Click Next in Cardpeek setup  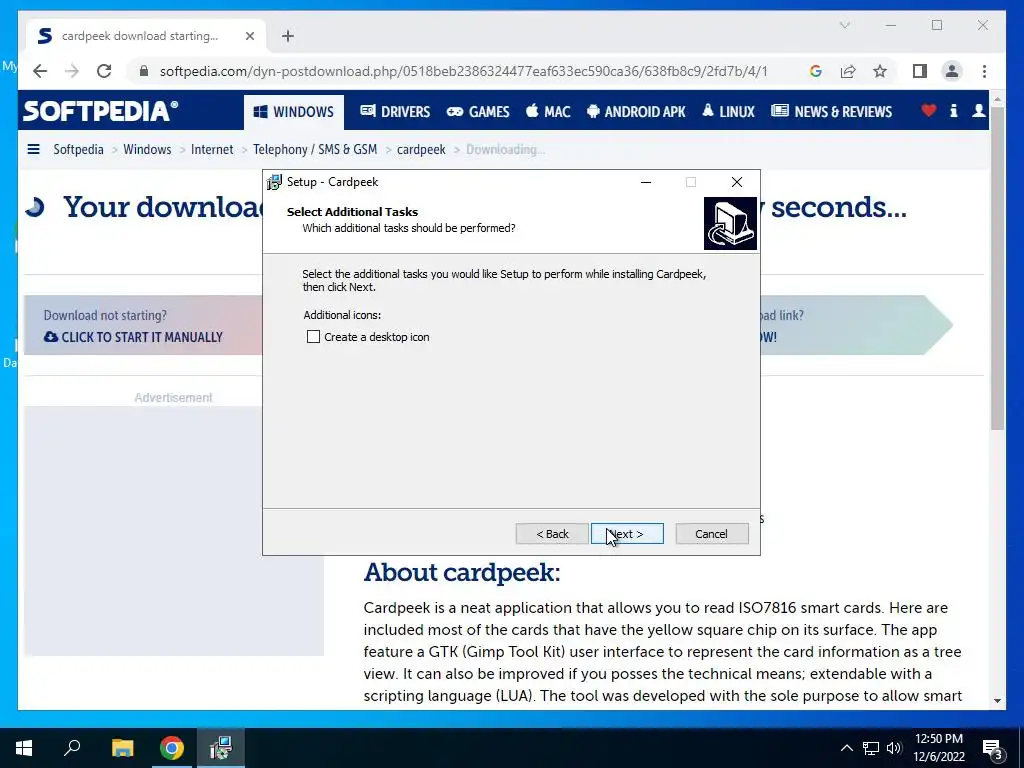pyautogui.click(x=627, y=534)
